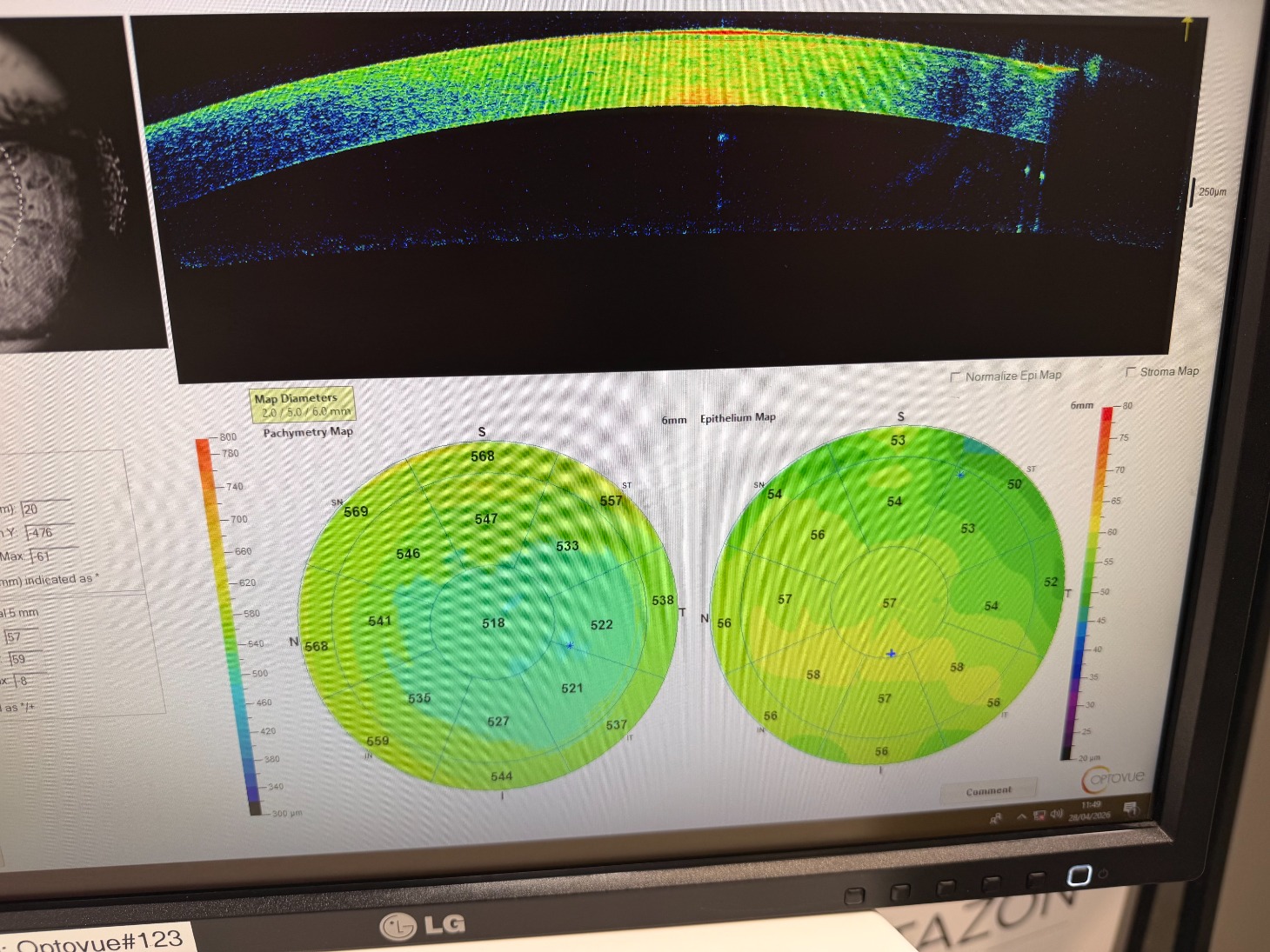1270x952 pixels.
Task: Click the yellow arrow at OCT scan corner
Action: (1187, 28)
